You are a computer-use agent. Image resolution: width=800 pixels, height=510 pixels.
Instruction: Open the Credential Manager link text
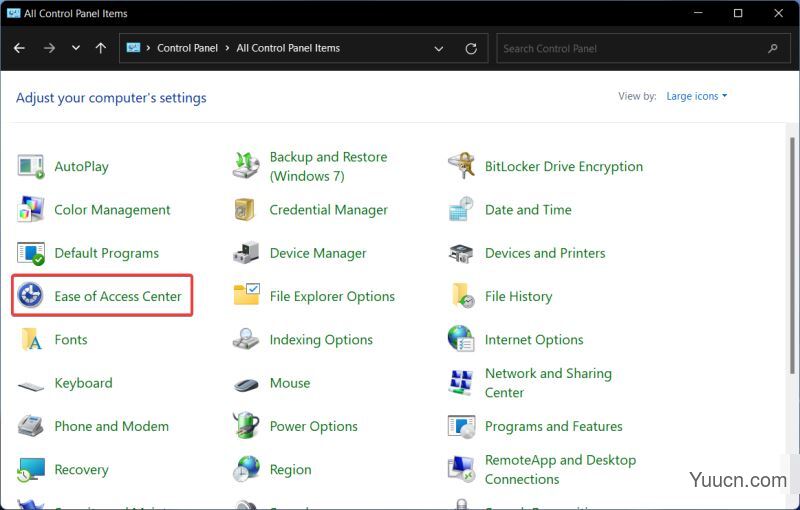pyautogui.click(x=329, y=210)
